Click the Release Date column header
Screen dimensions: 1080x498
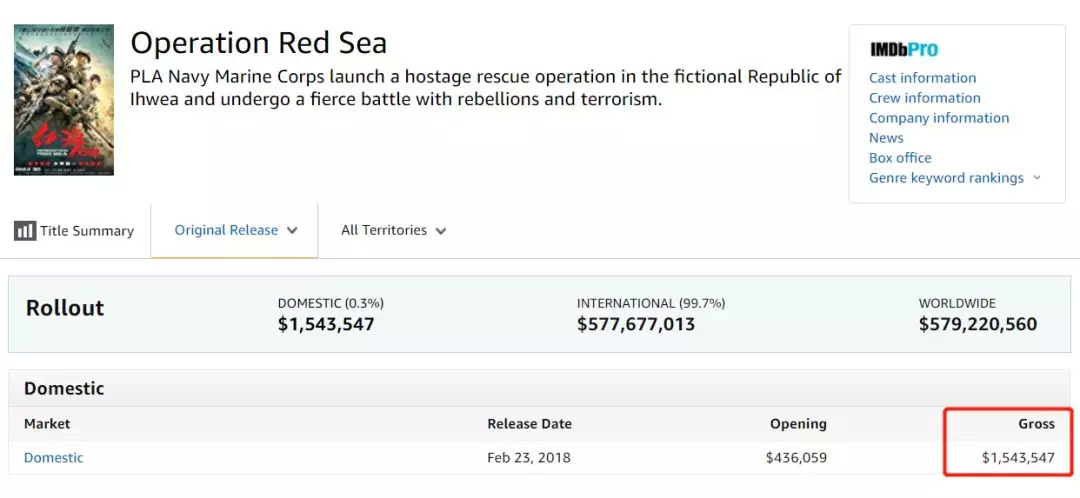[529, 424]
